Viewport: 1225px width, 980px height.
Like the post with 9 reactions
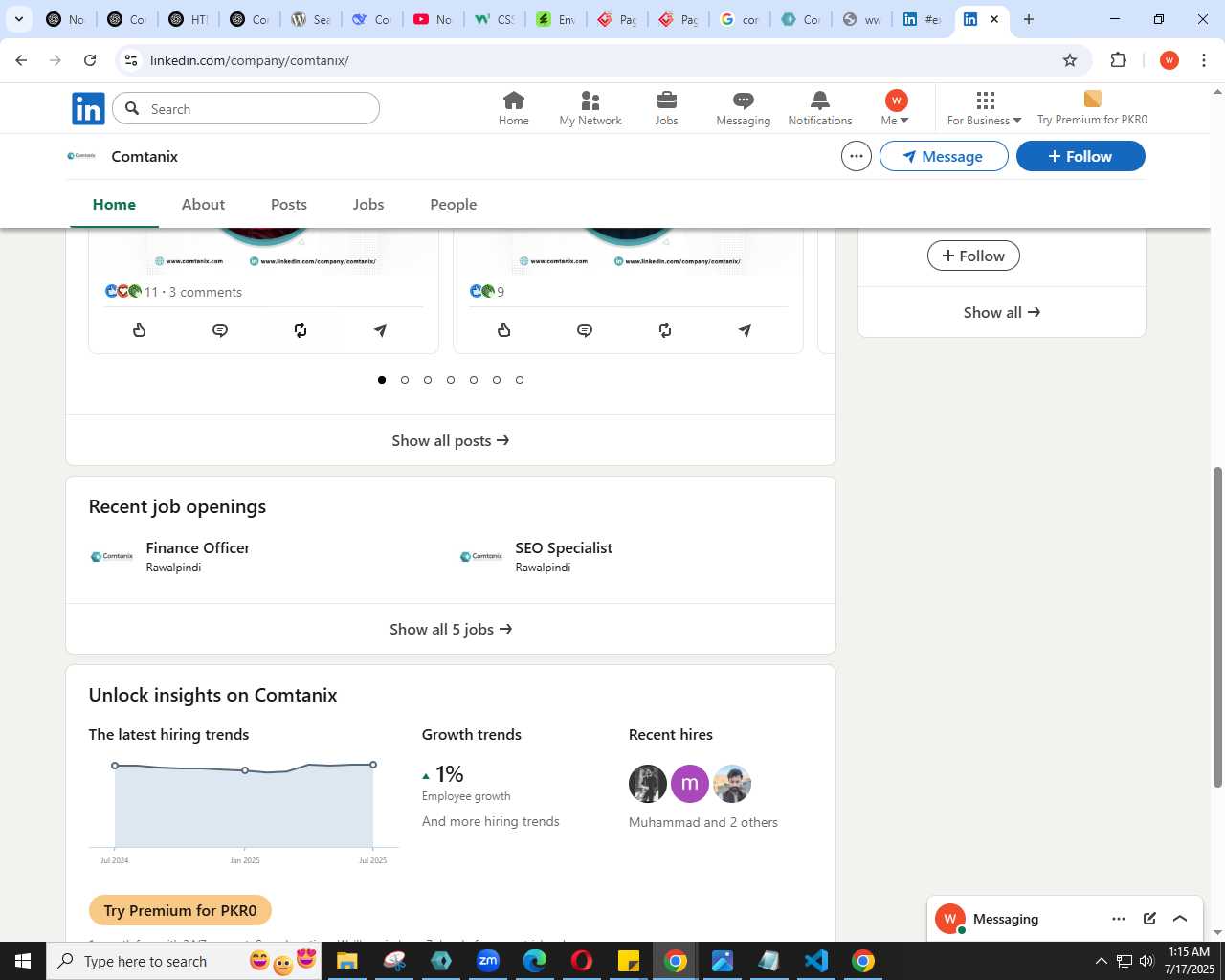point(504,330)
